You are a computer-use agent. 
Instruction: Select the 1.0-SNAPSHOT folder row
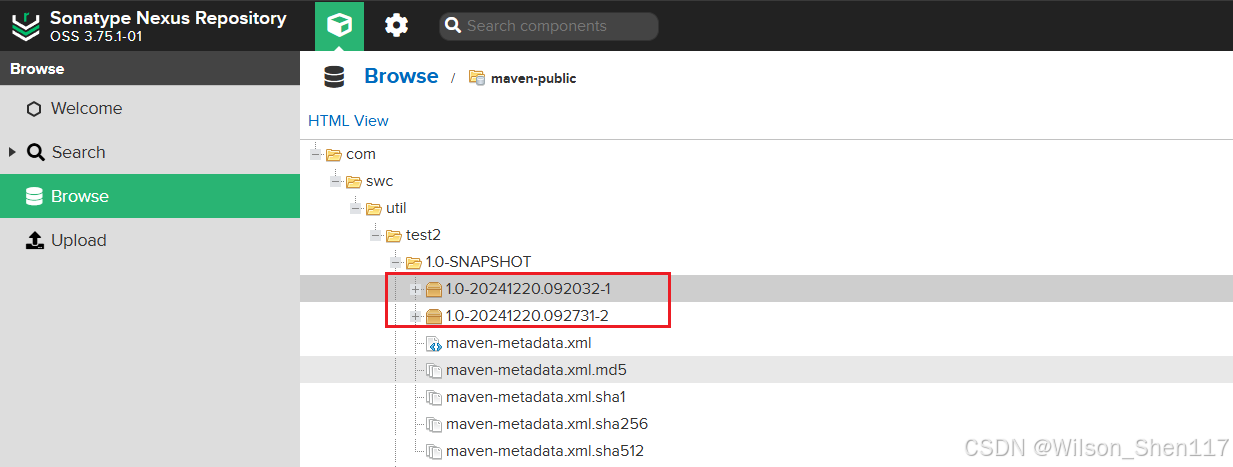click(x=766, y=262)
